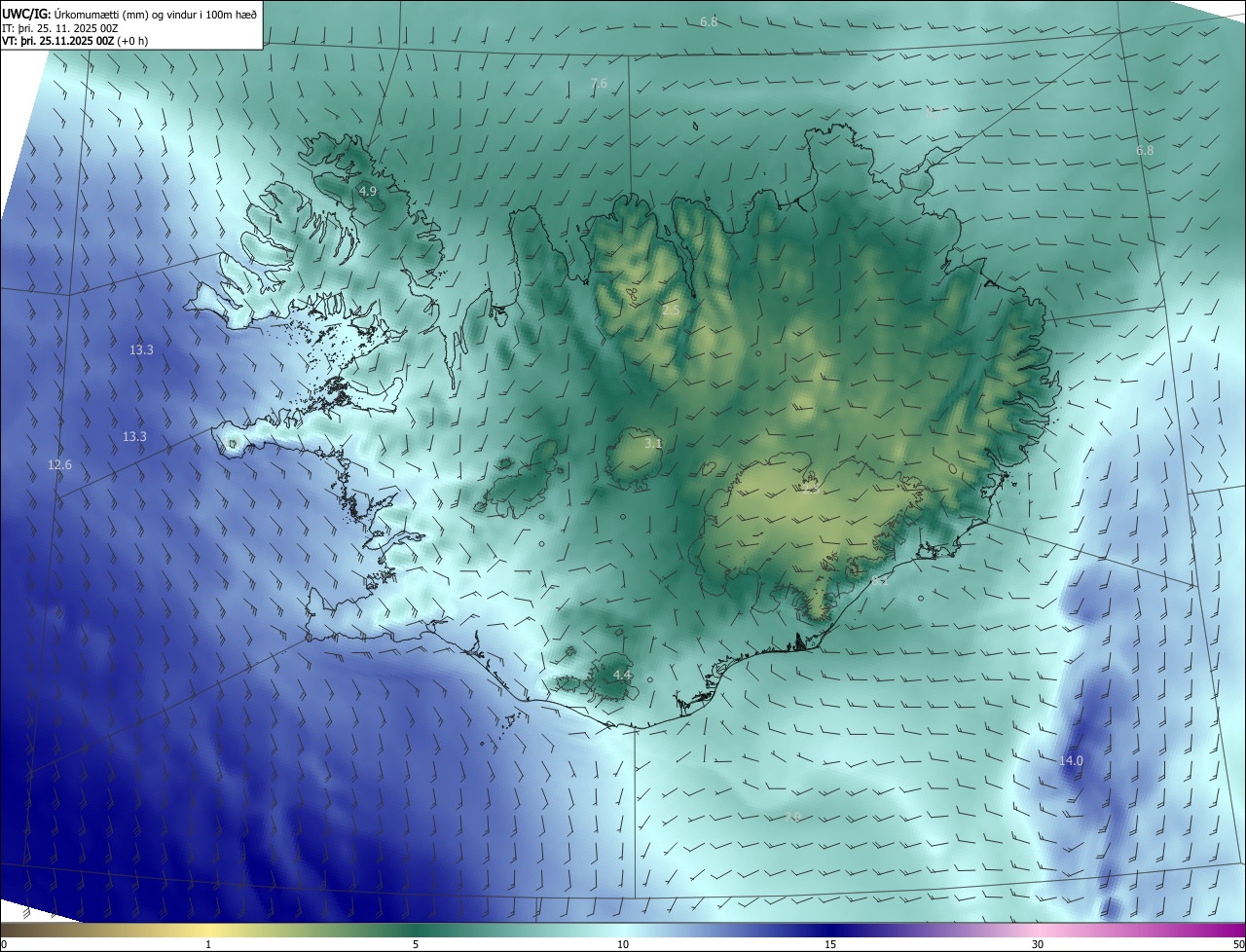Select the 10 tick on the color scale
Screen dimensions: 1246x952
tap(623, 945)
